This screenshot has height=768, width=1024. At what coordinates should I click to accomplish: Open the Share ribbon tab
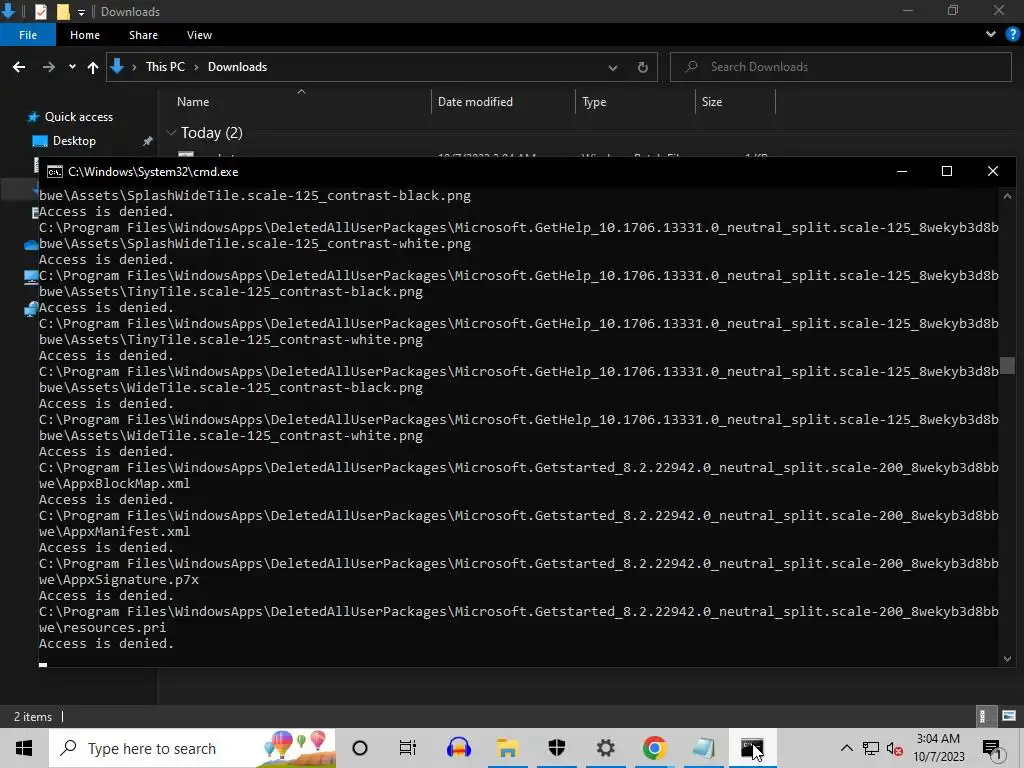point(143,35)
